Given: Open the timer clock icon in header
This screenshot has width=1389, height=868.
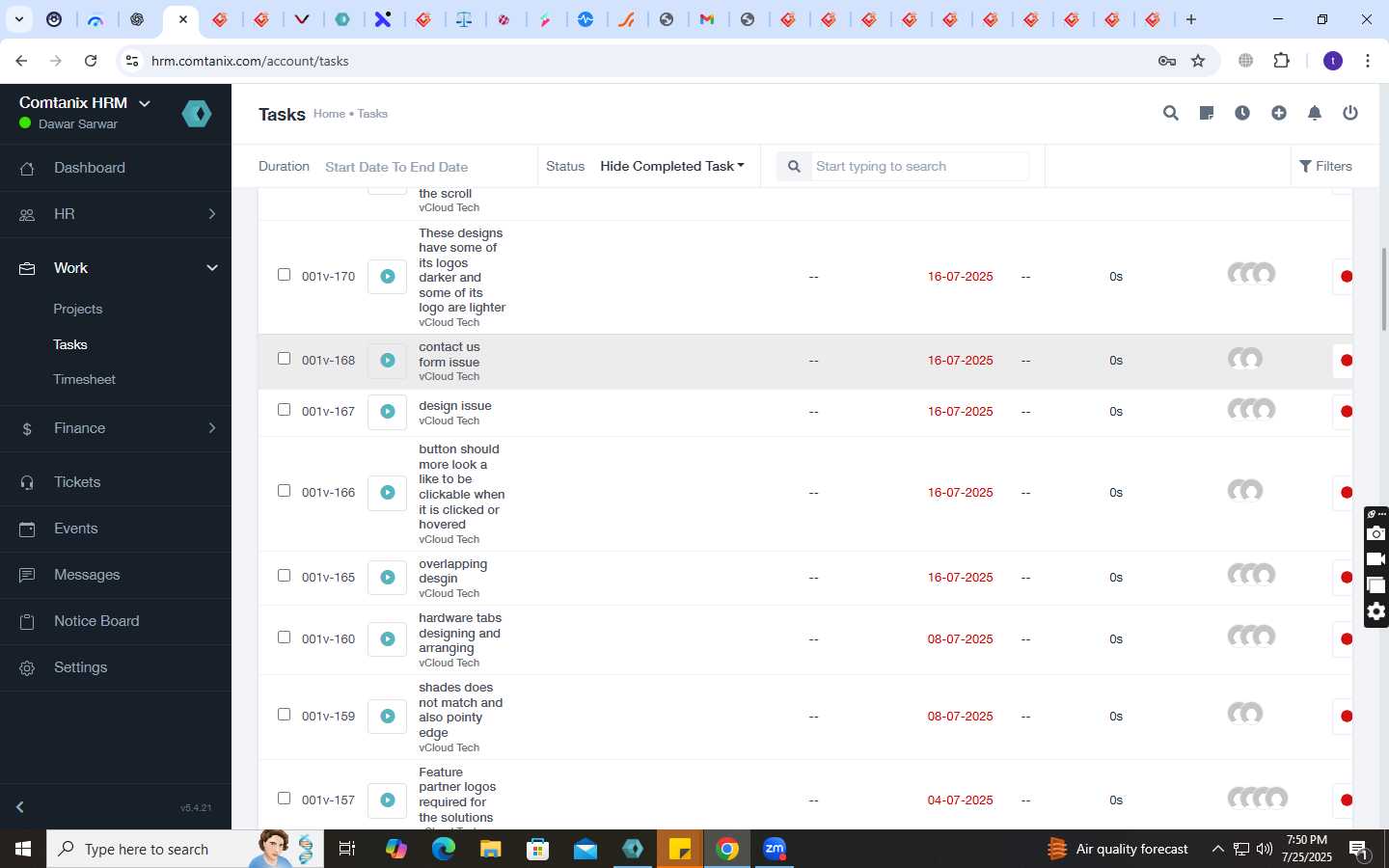Looking at the screenshot, I should point(1242,113).
